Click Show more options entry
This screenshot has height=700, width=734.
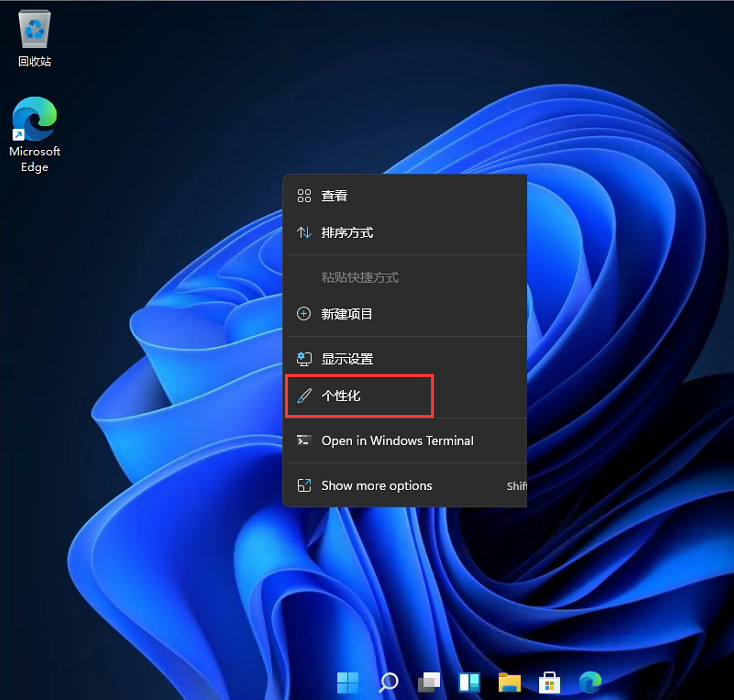[376, 486]
